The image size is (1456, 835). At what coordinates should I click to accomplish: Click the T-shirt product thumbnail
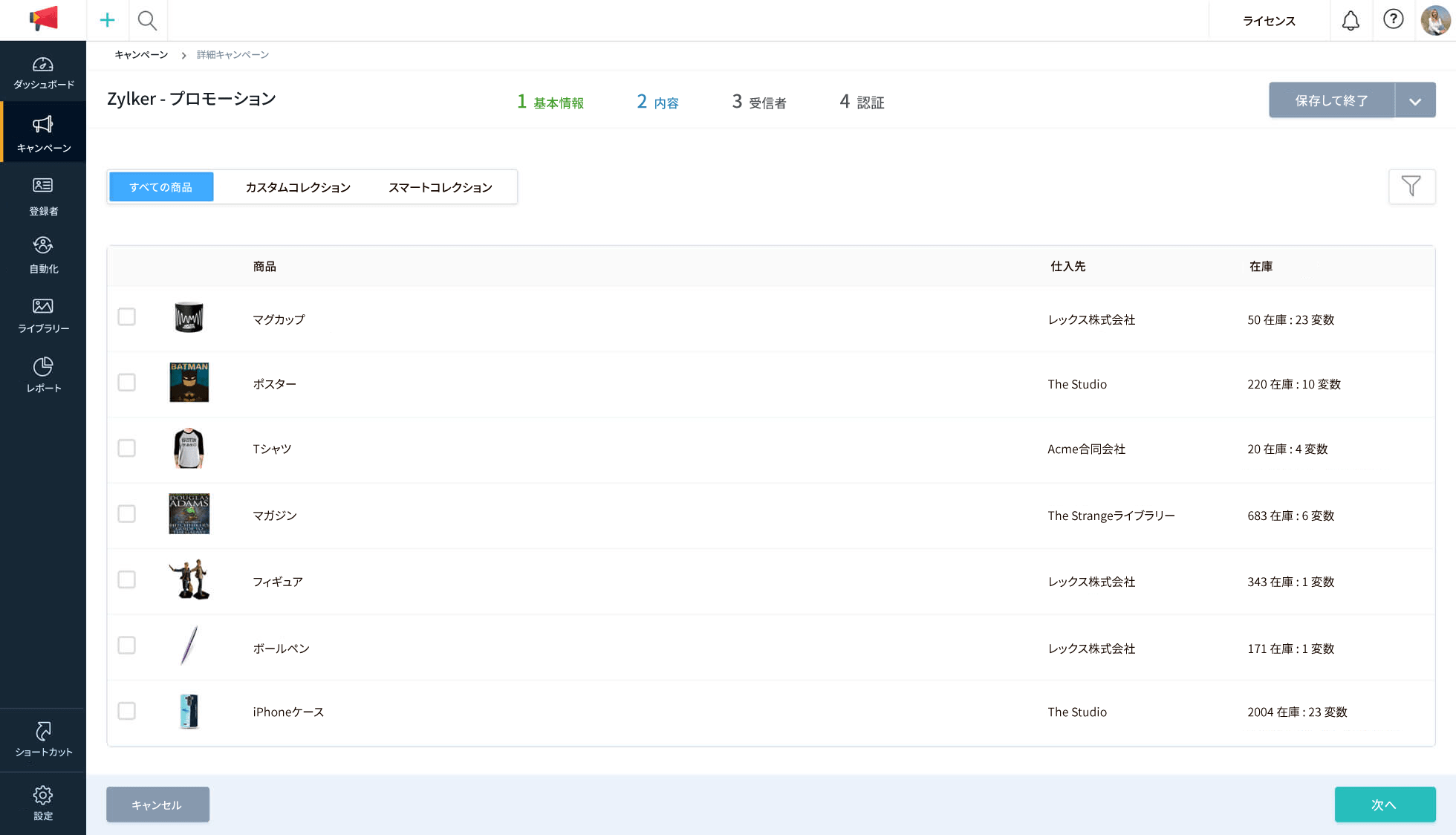(x=189, y=448)
